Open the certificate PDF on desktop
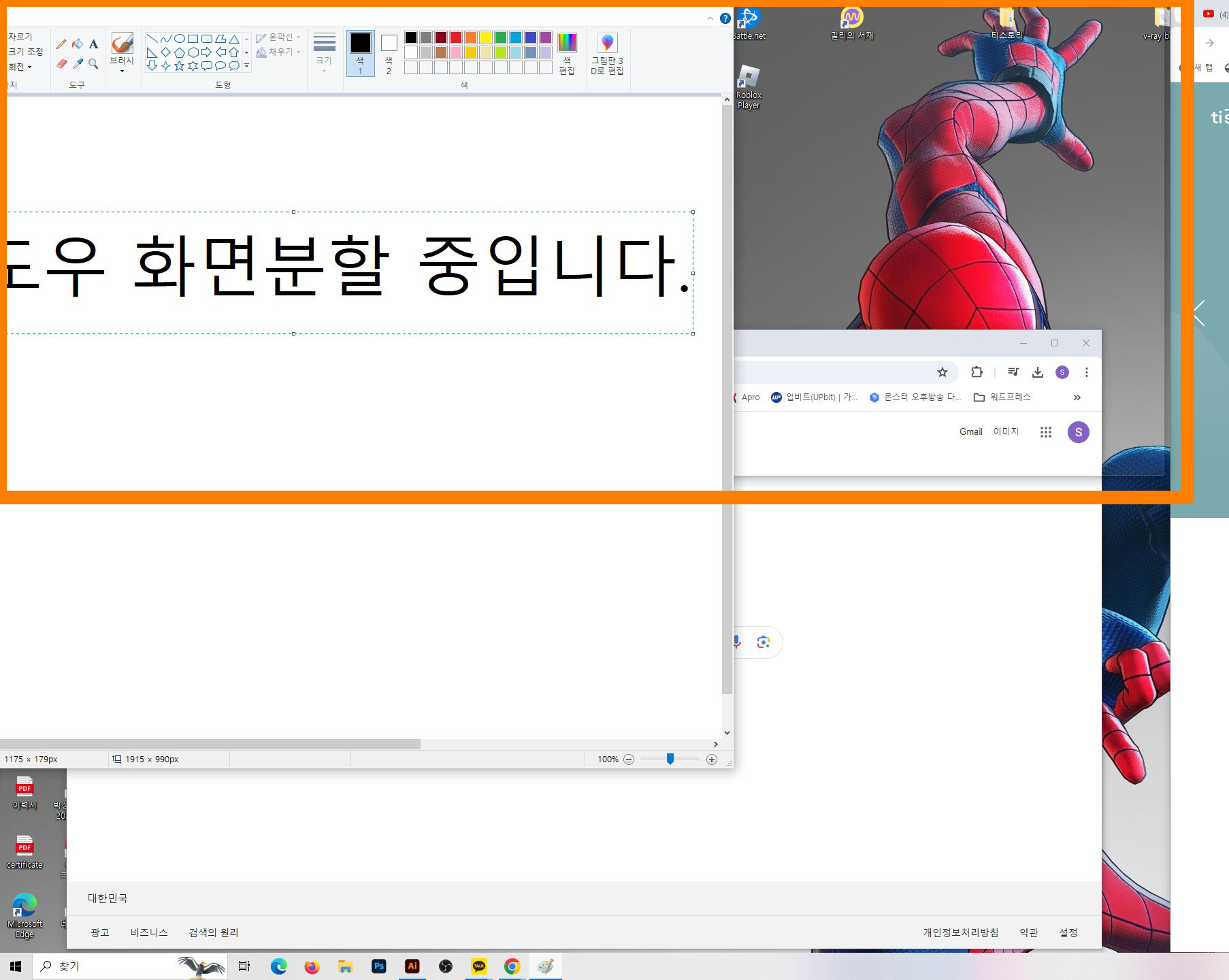This screenshot has height=980, width=1229. (x=24, y=852)
